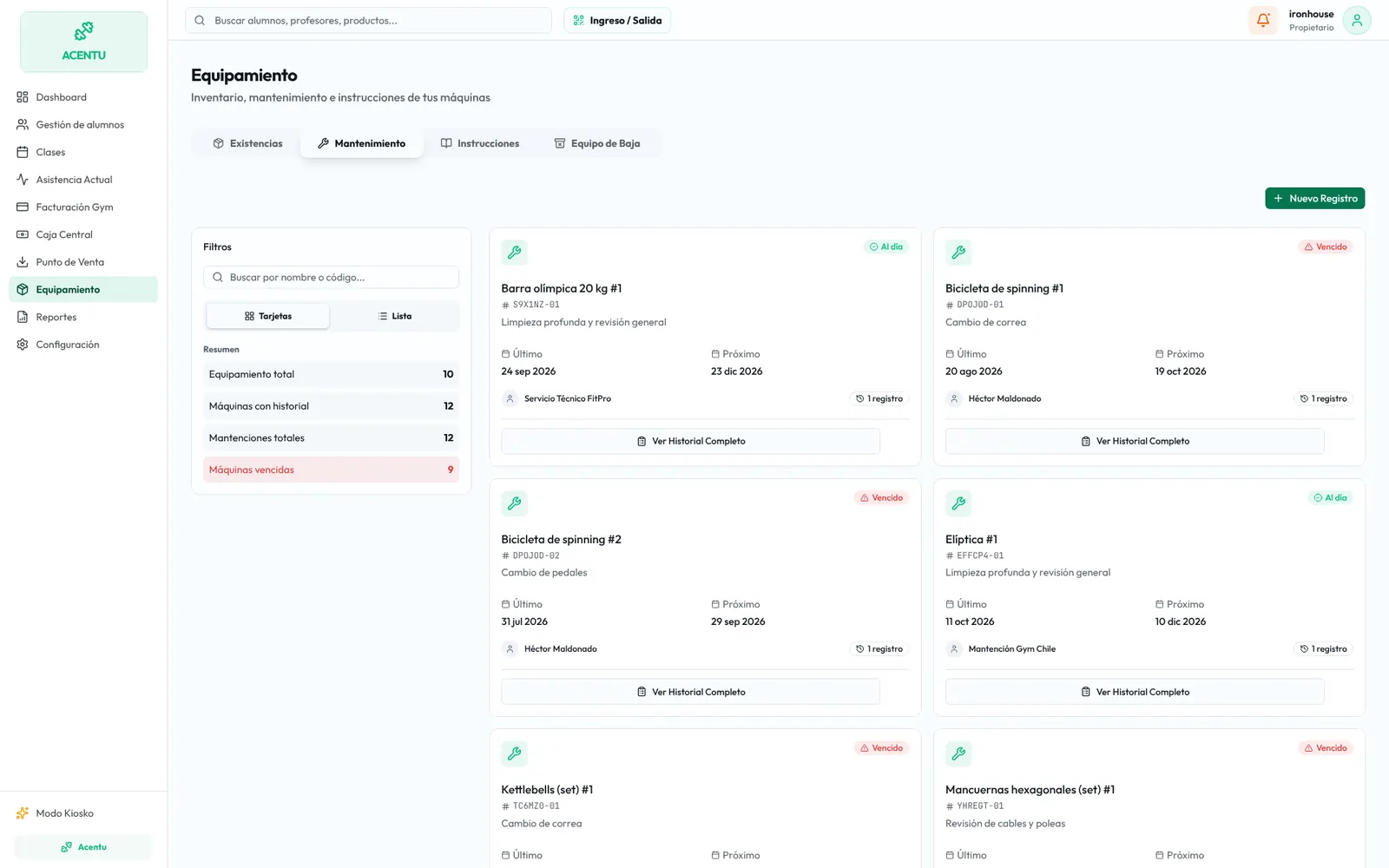View full history for Bicicleta de spinning #2
Image resolution: width=1389 pixels, height=868 pixels.
coord(691,692)
